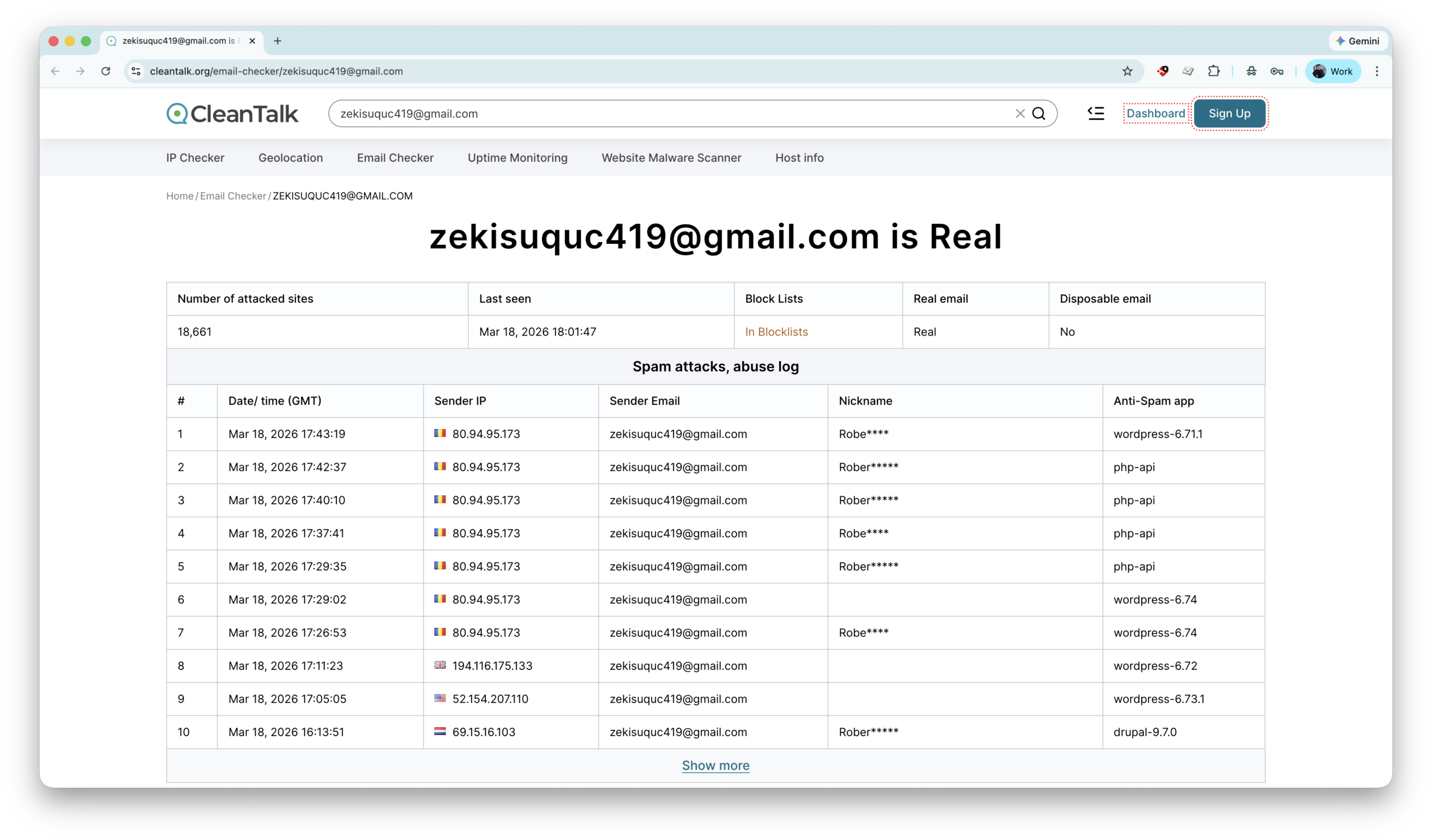The image size is (1432, 840).
Task: Collapse the menu with the sidebar icon
Action: pyautogui.click(x=1096, y=113)
